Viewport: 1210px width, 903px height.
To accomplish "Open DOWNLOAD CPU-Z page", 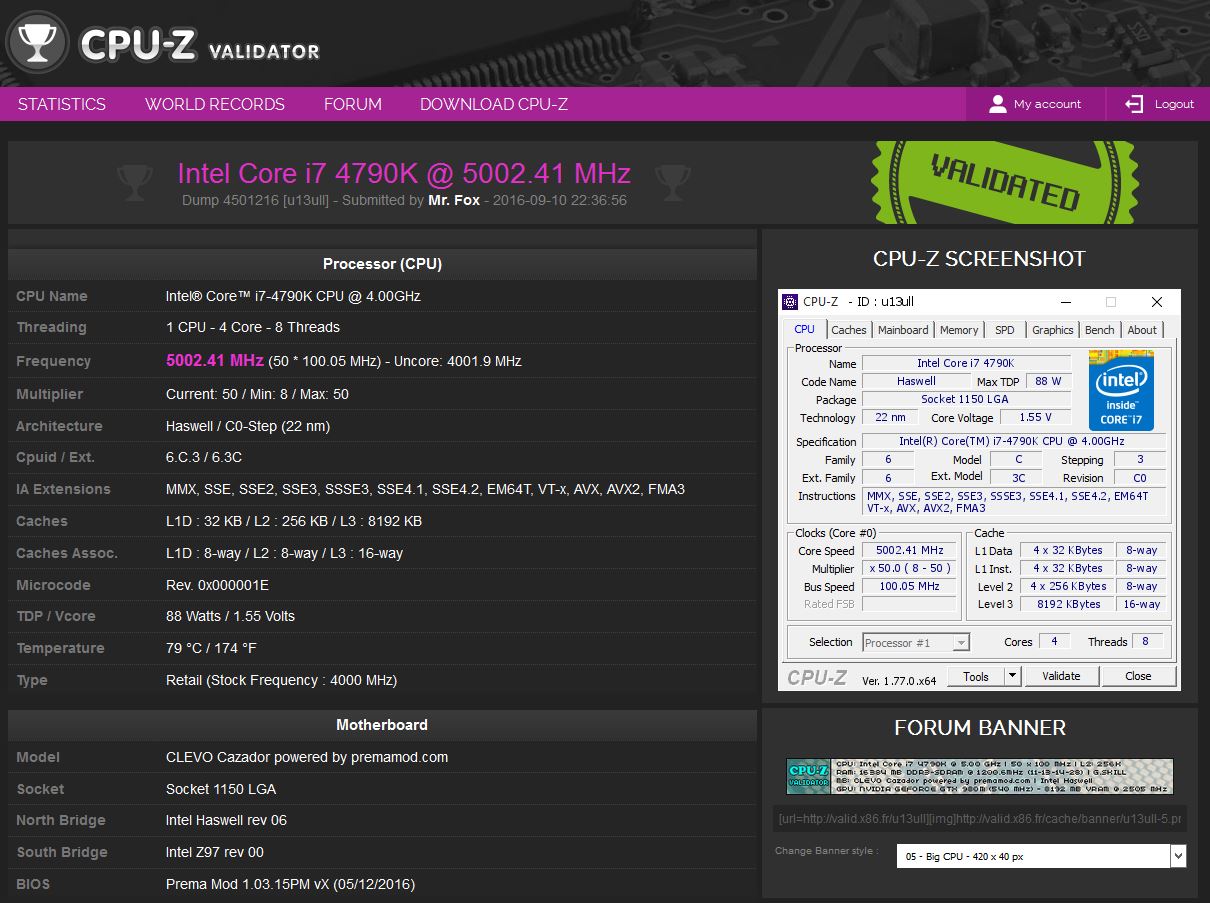I will (494, 104).
